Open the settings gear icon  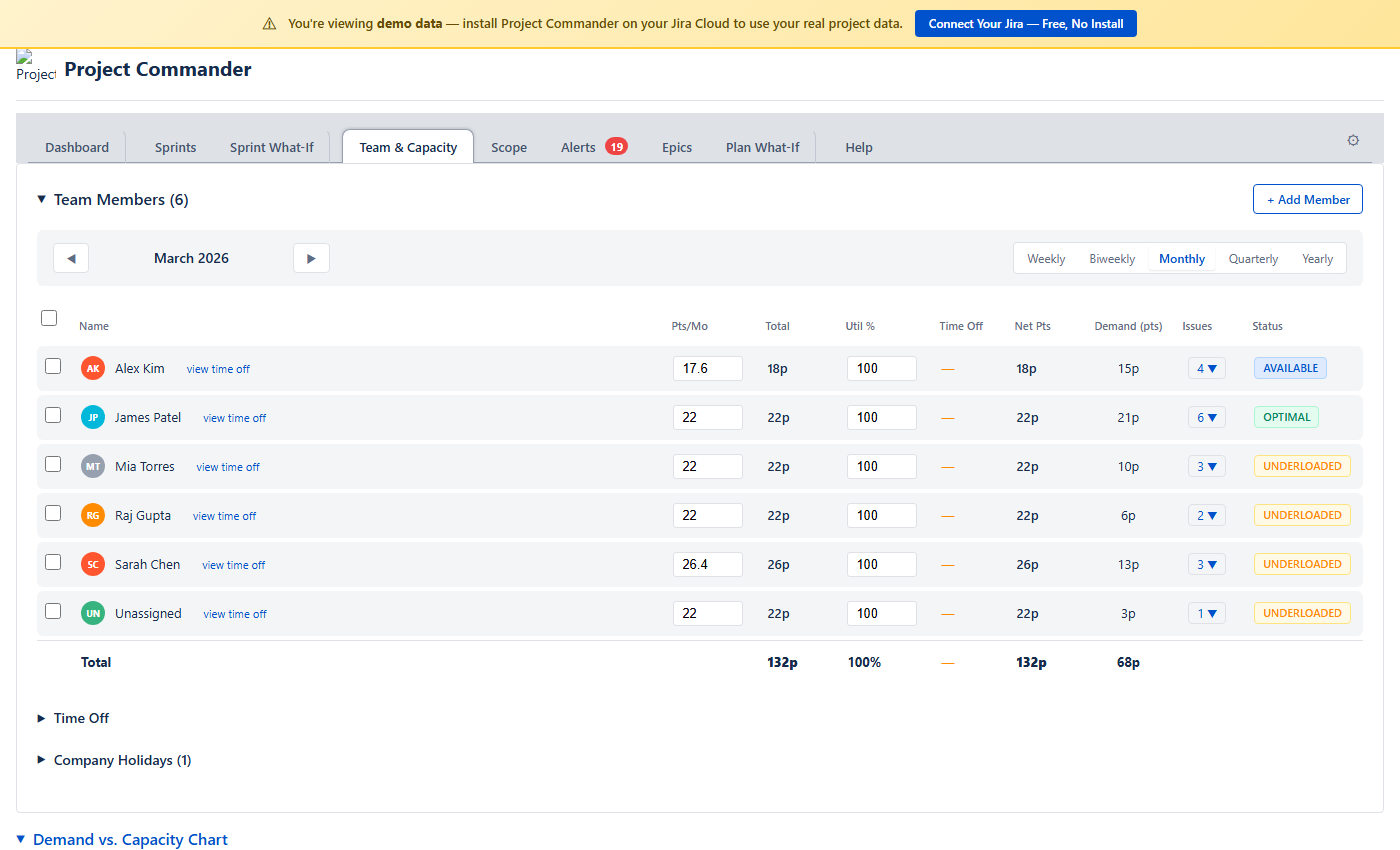(x=1353, y=141)
